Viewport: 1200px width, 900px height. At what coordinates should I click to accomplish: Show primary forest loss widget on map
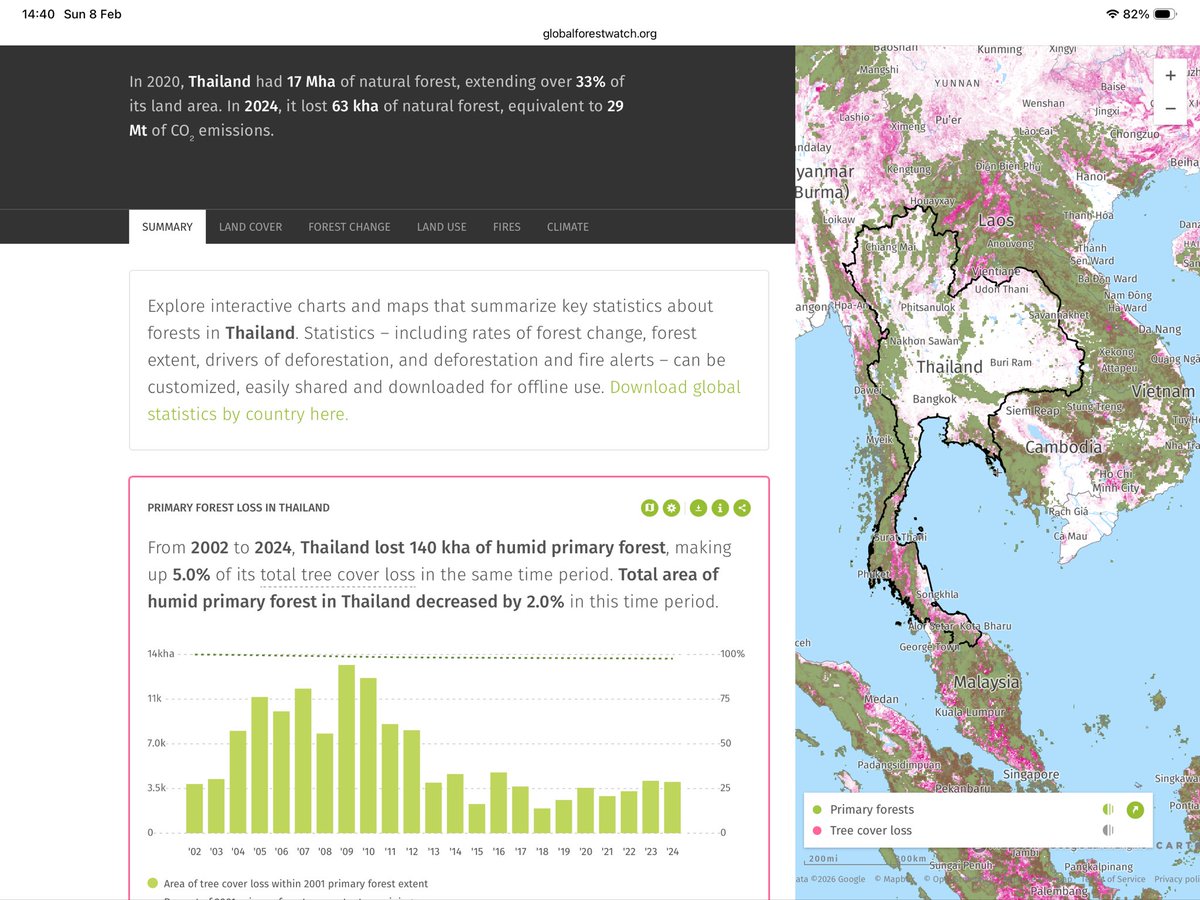tap(650, 508)
